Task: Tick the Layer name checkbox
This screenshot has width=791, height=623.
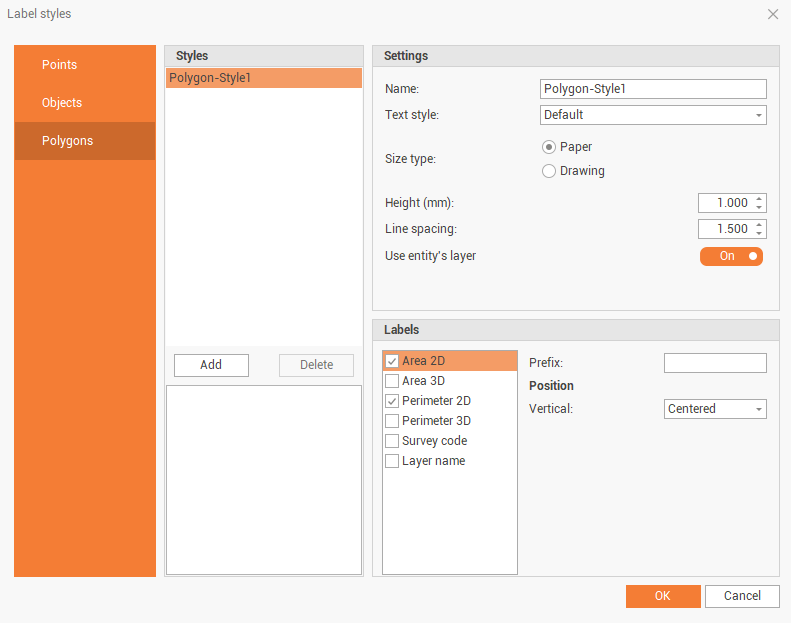Action: (x=392, y=461)
